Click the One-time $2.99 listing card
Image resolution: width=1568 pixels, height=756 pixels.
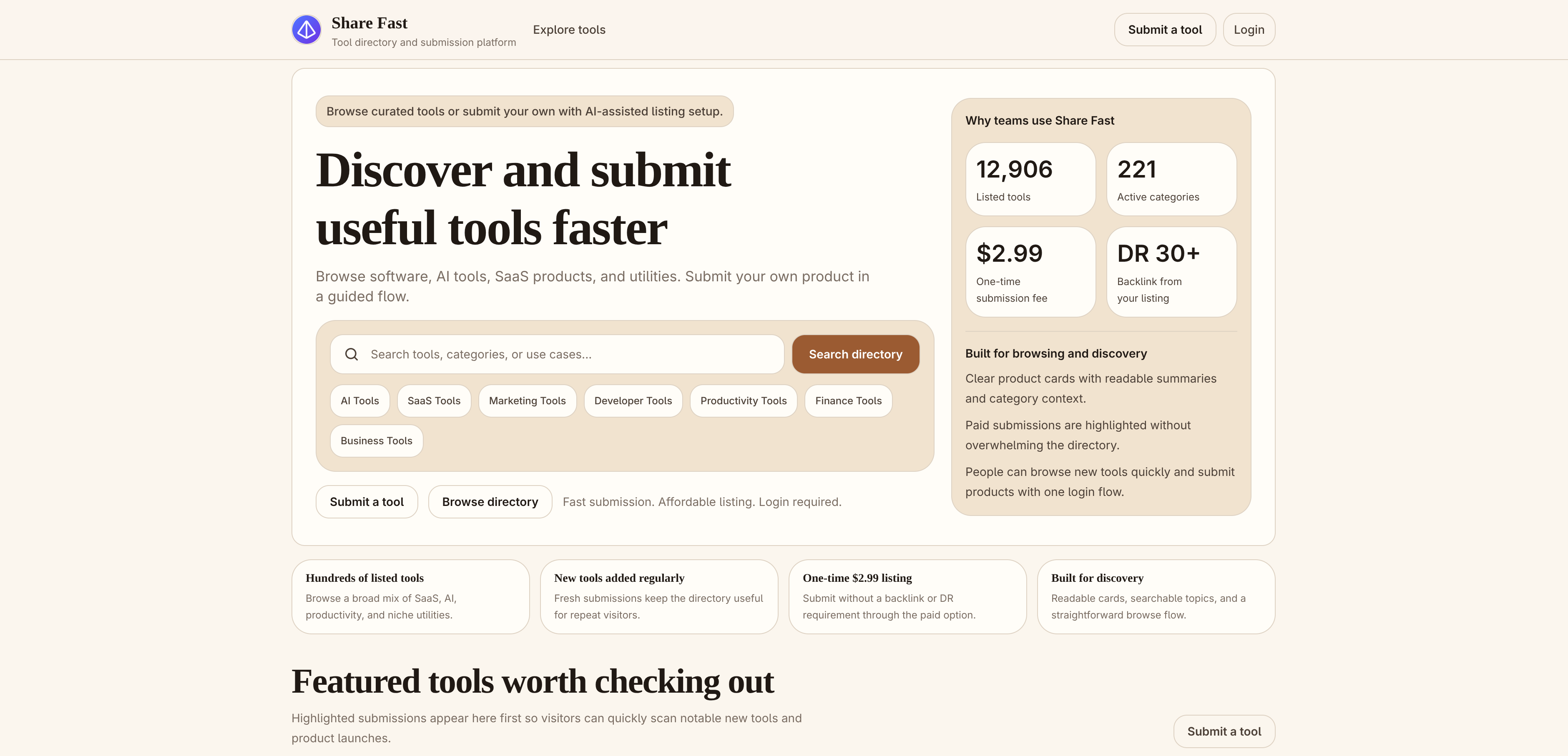click(x=907, y=597)
